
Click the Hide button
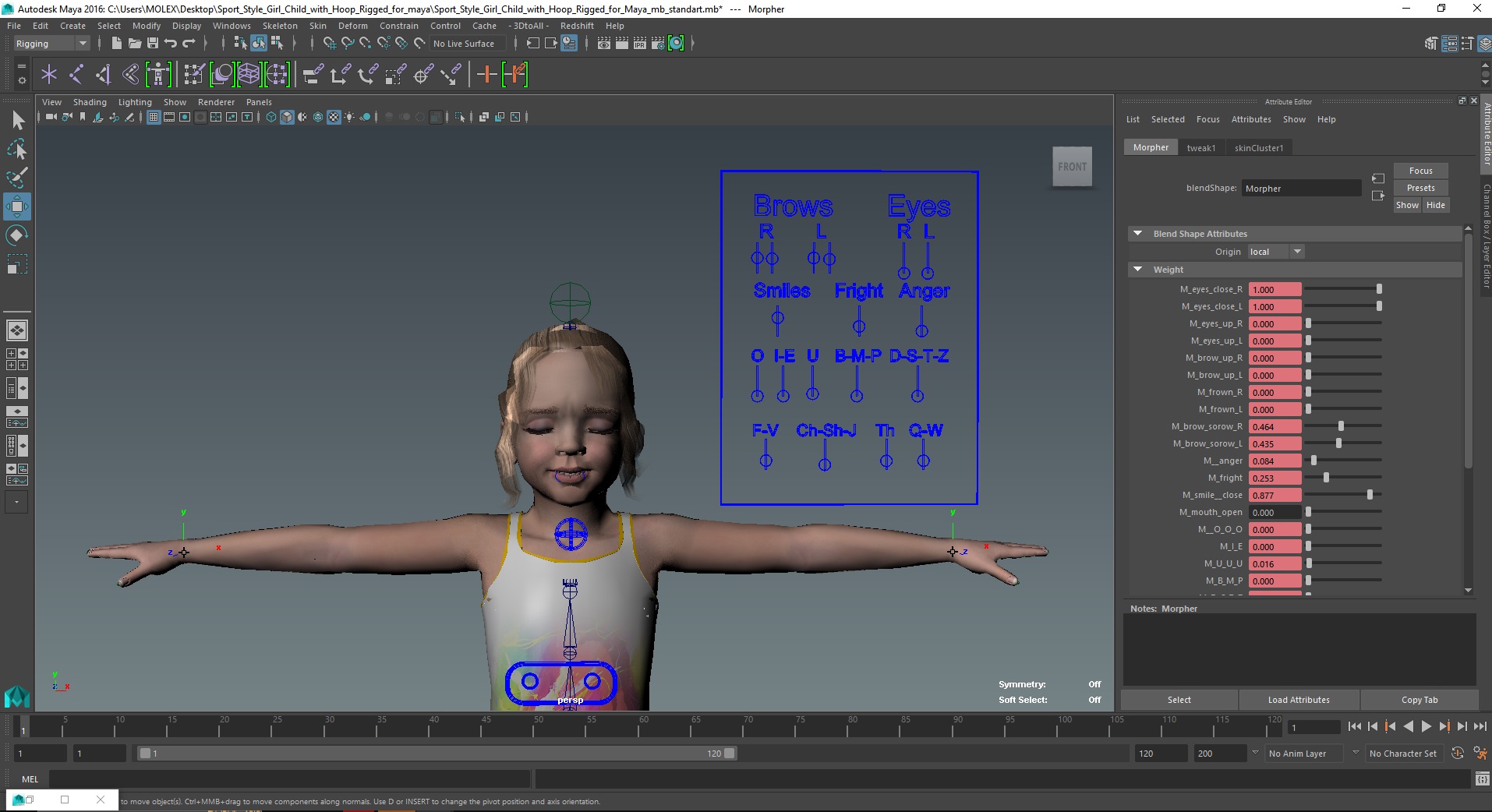[x=1435, y=205]
